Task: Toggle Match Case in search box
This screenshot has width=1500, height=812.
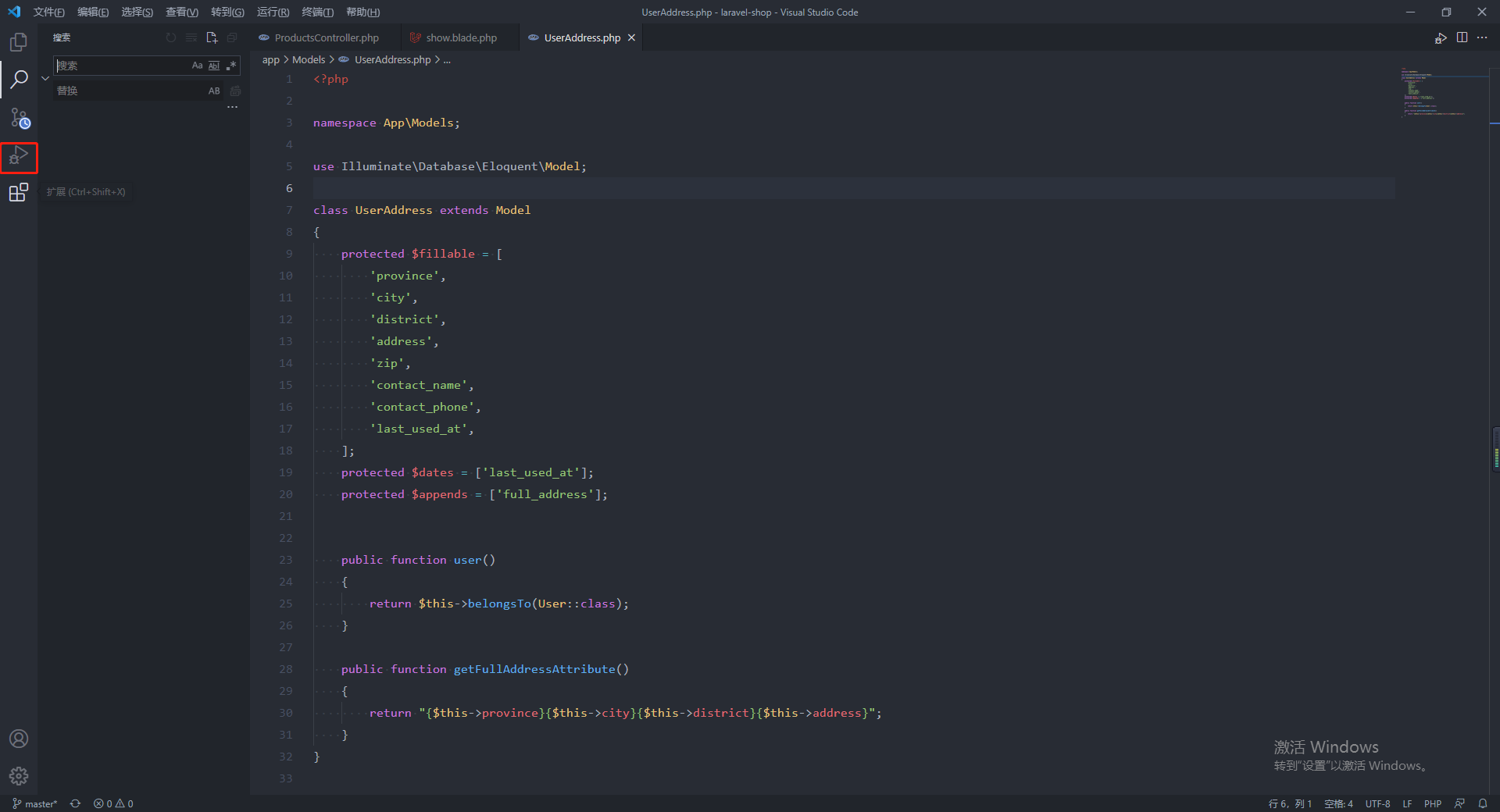Action: pyautogui.click(x=197, y=66)
